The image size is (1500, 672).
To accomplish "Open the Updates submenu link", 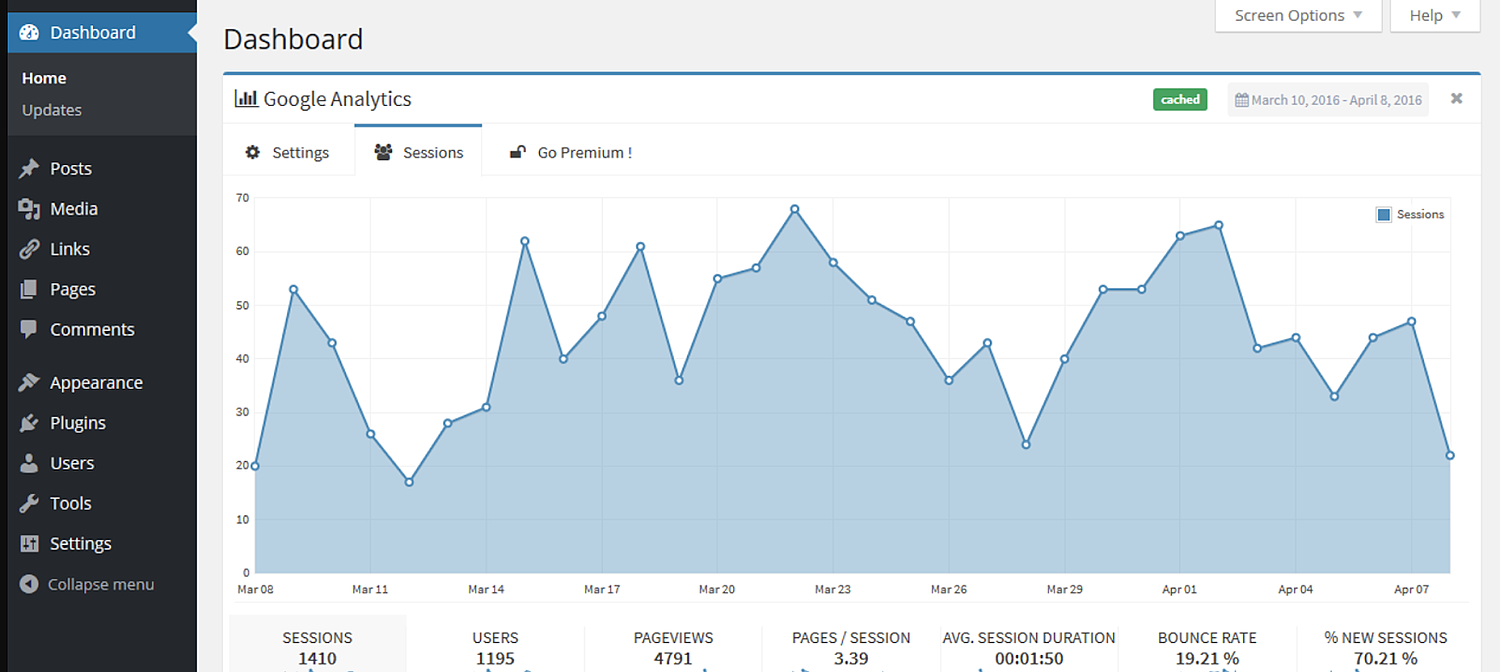I will click(x=52, y=110).
